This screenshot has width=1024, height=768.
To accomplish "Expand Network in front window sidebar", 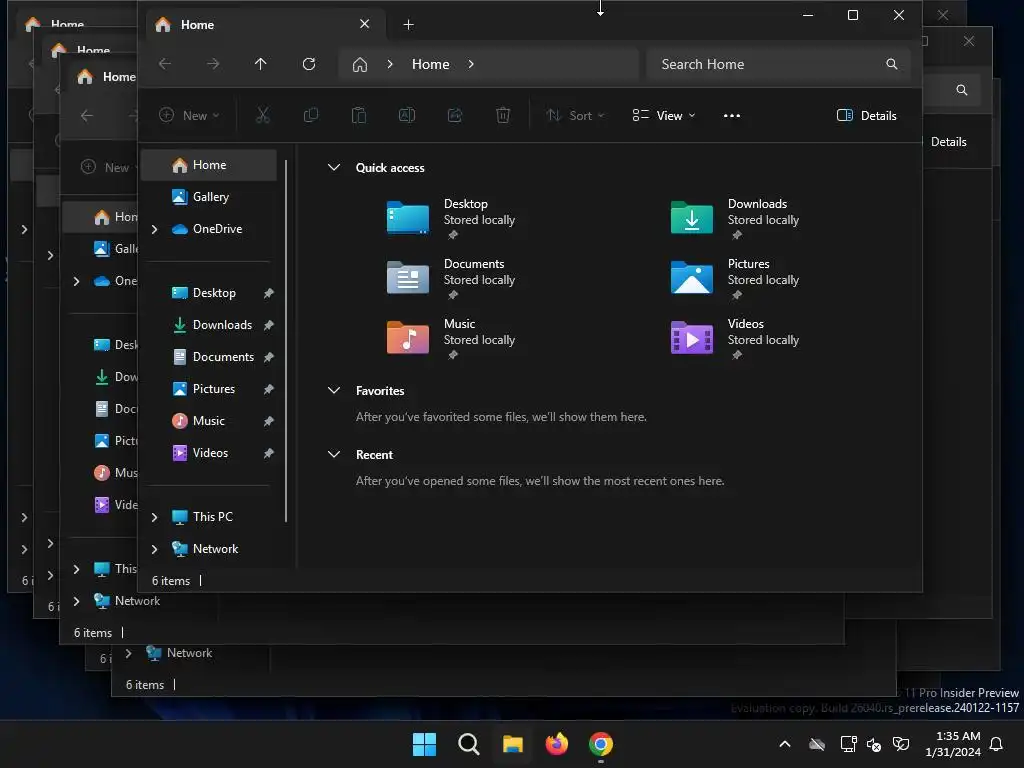I will coord(155,549).
